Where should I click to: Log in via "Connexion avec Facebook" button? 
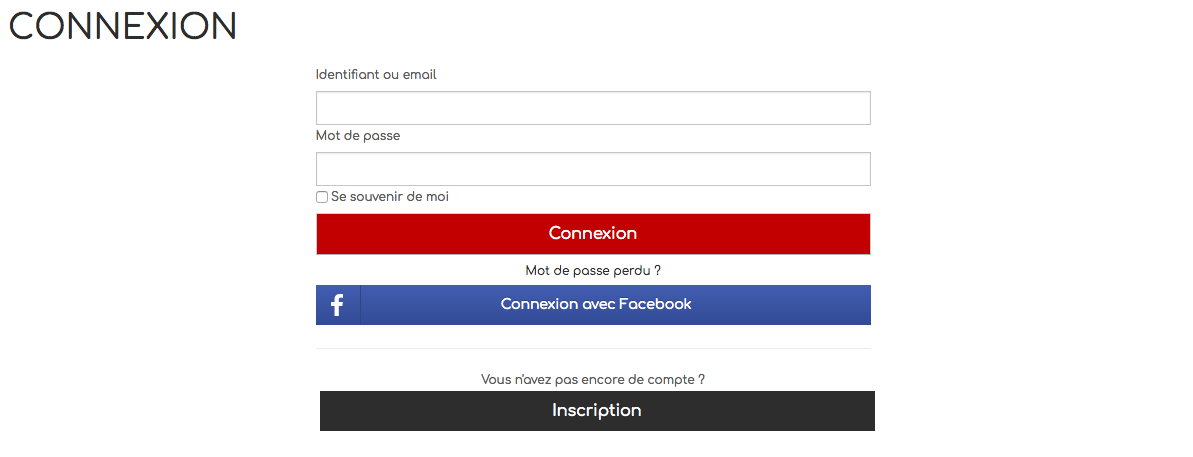pos(593,305)
